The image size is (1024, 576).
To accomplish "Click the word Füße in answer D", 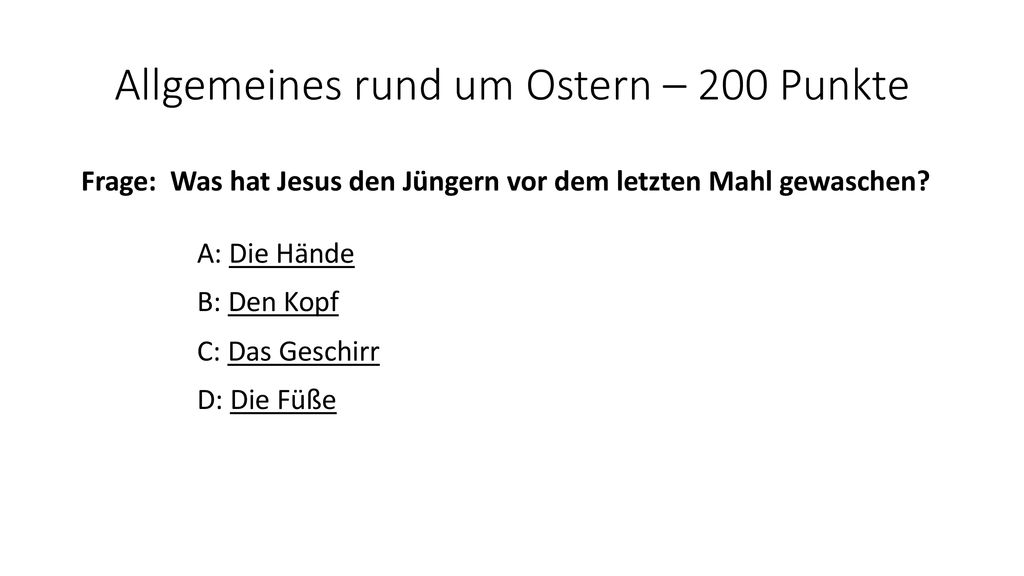I will (306, 400).
